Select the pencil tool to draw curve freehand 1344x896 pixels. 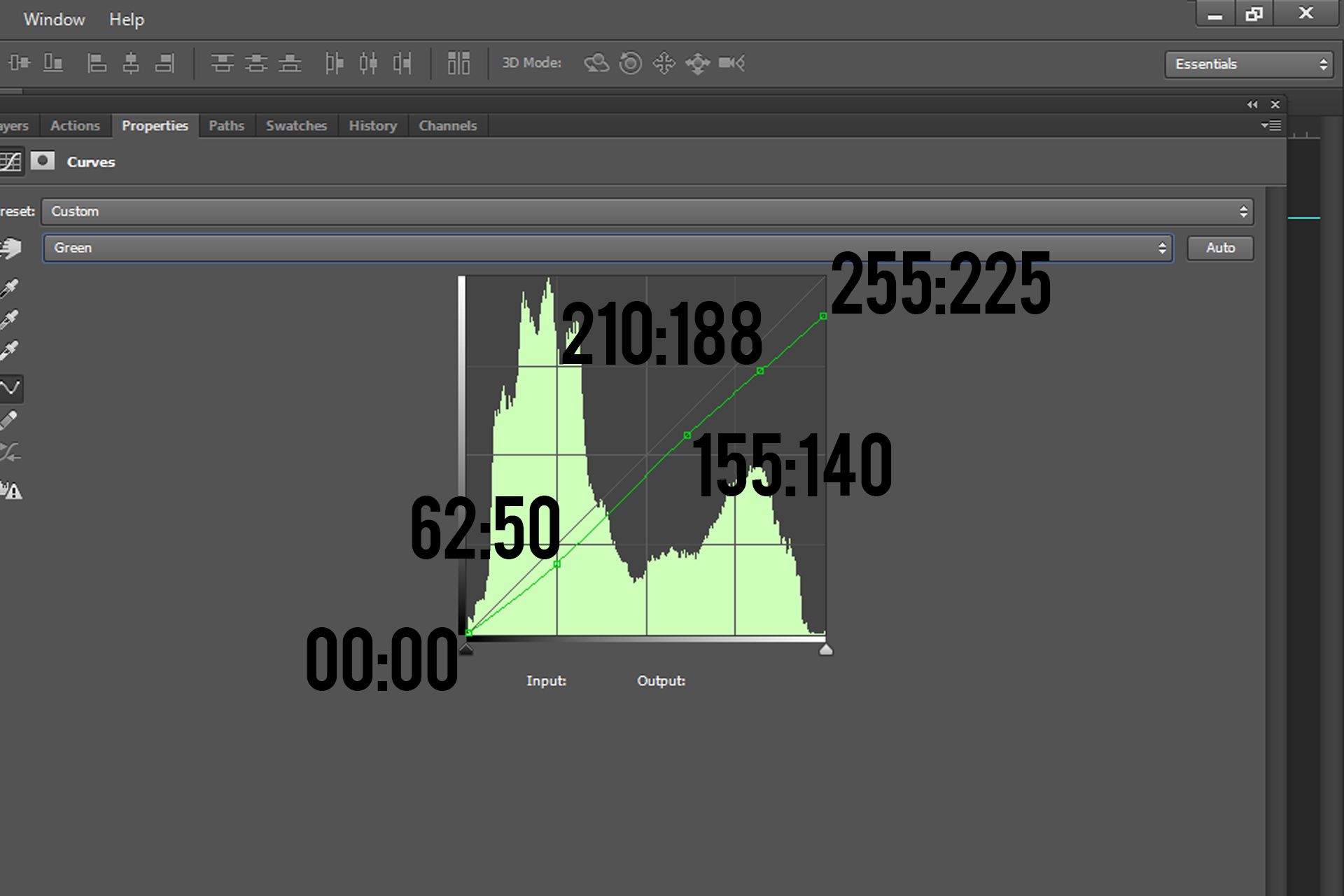pos(10,421)
